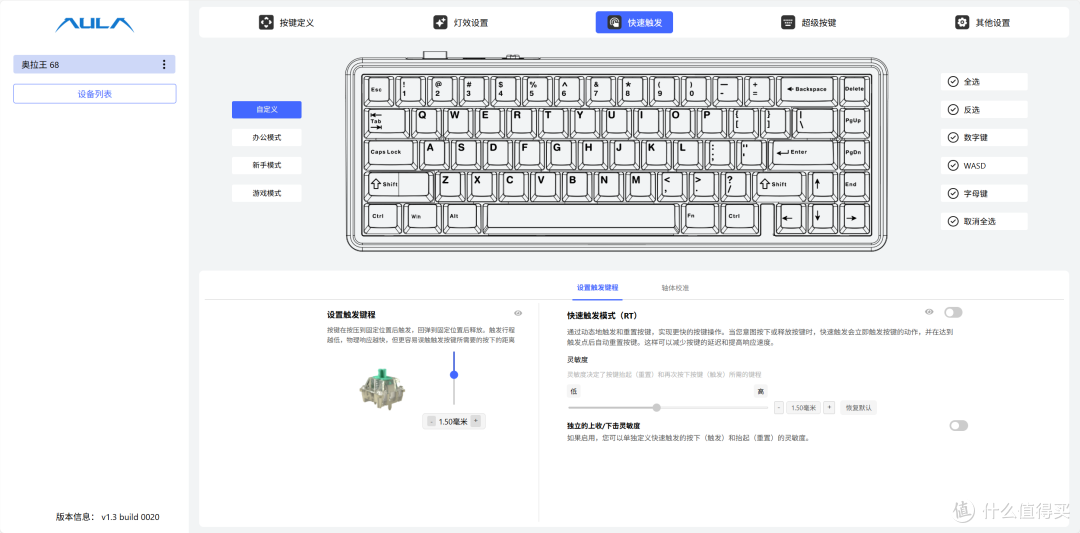Decrease sensitivity with the minus button
Image resolution: width=1080 pixels, height=533 pixels.
point(779,408)
